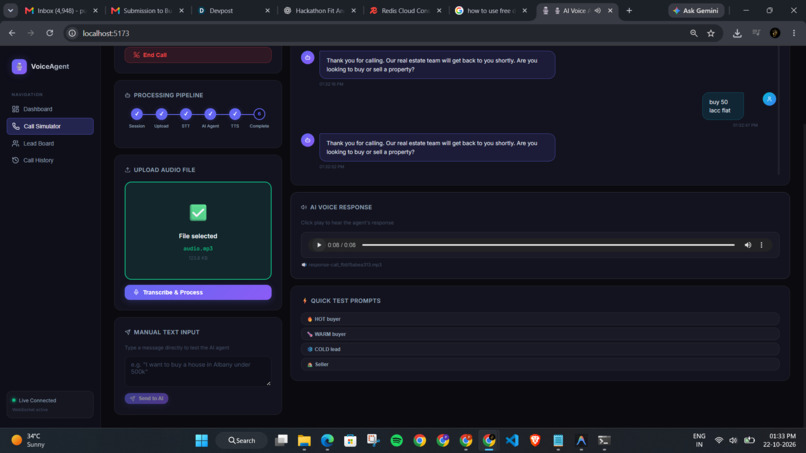Click the Live Connected status indicator
Viewport: 806px width, 453px height.
pos(50,404)
